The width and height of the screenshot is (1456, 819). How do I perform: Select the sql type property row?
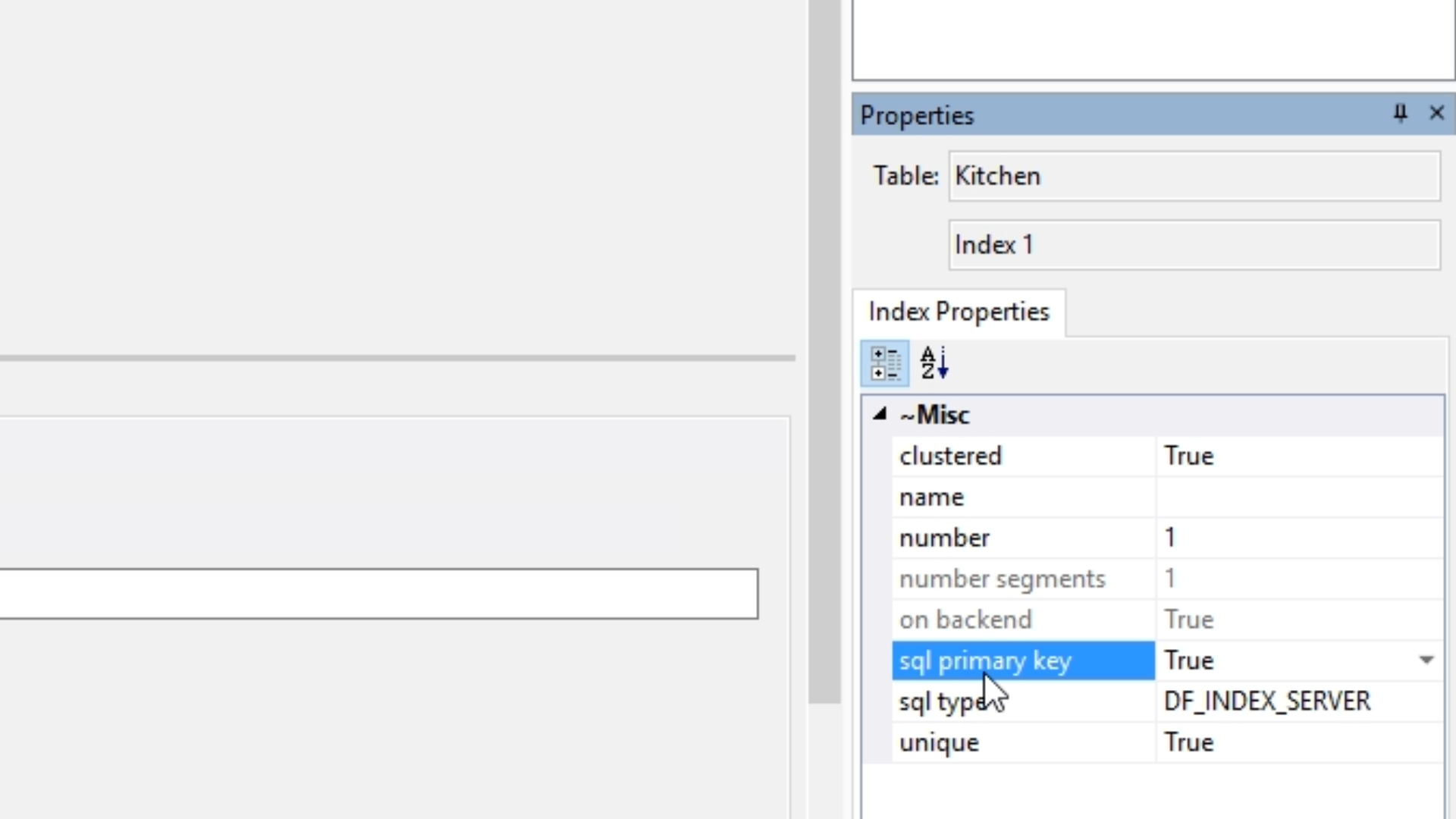[x=940, y=702]
